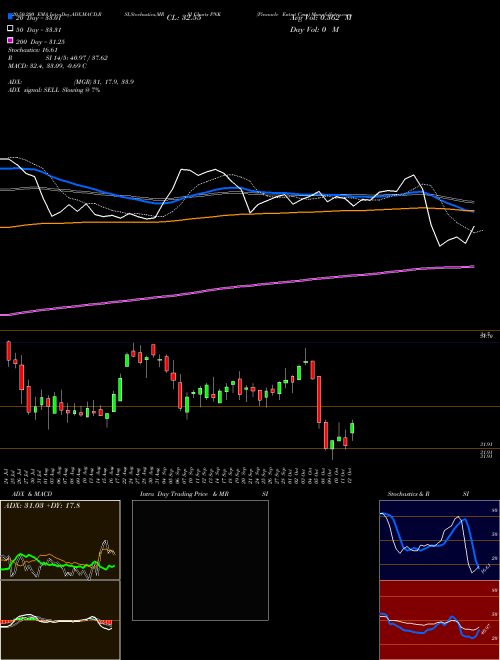
Task: Click the 'Avg Vol: 0.362 M' label
Action: tap(321, 18)
